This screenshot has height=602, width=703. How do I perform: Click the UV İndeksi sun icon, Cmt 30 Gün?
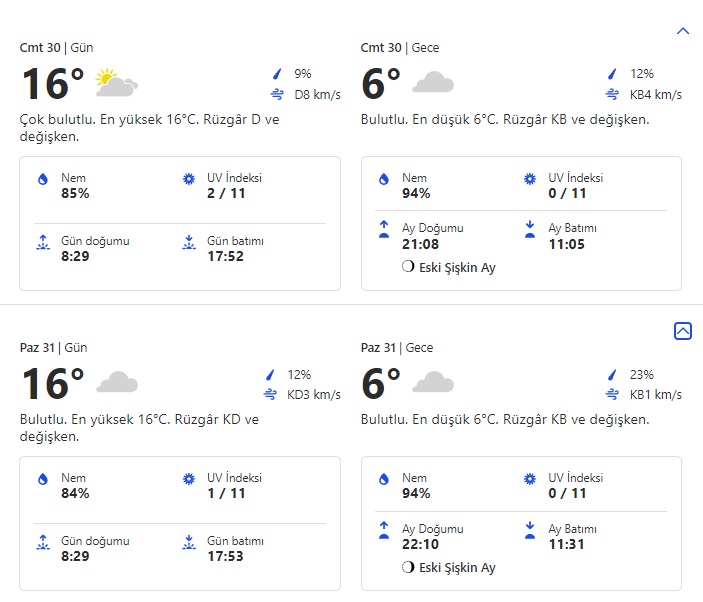[x=189, y=179]
